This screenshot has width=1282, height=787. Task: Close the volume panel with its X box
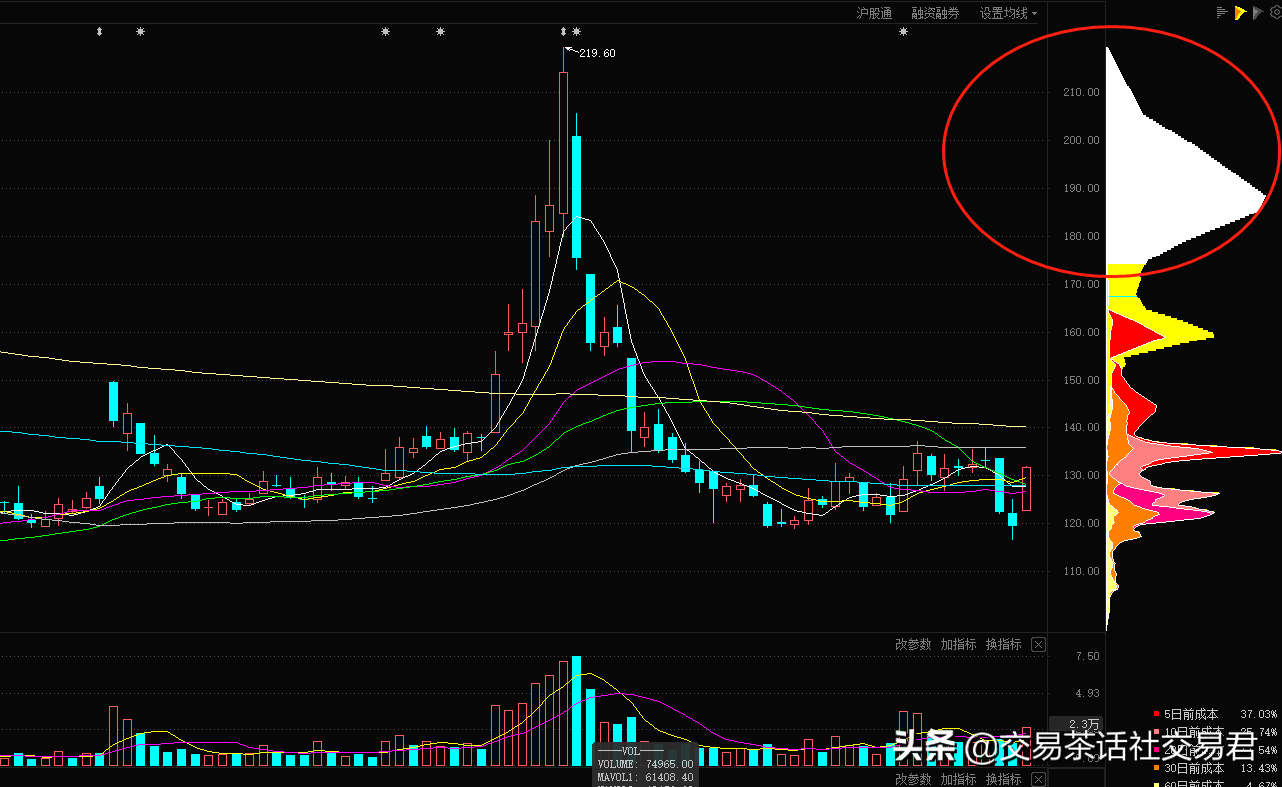tap(1038, 645)
